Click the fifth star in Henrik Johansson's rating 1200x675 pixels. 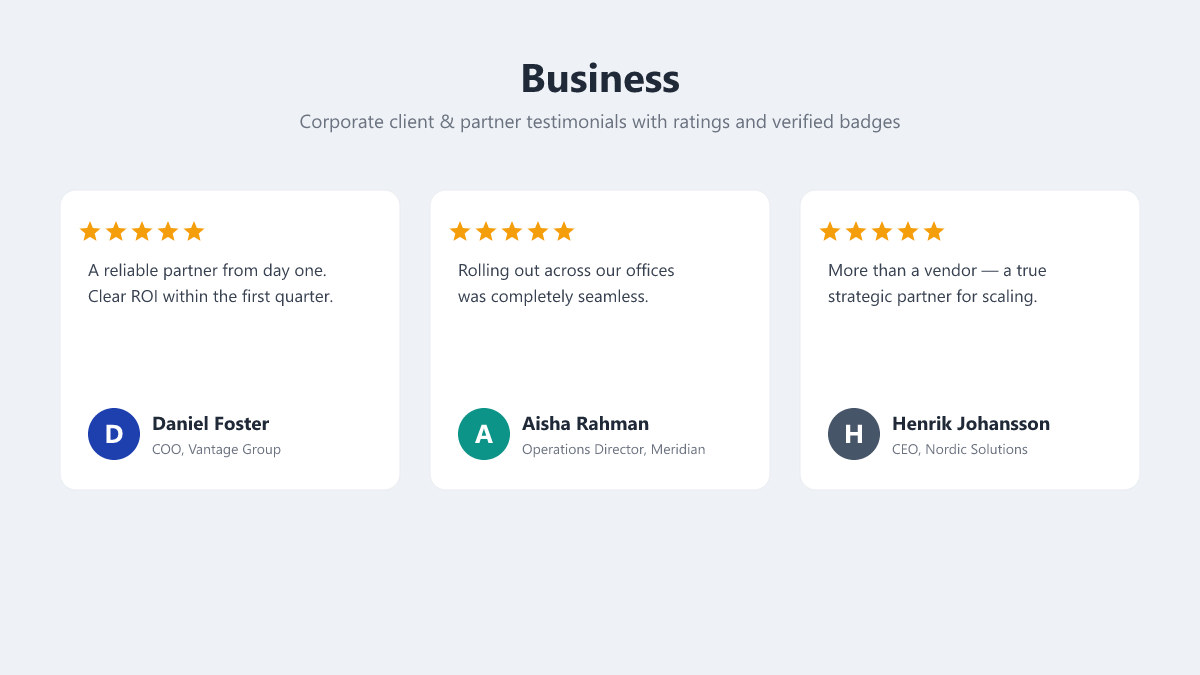pos(934,232)
